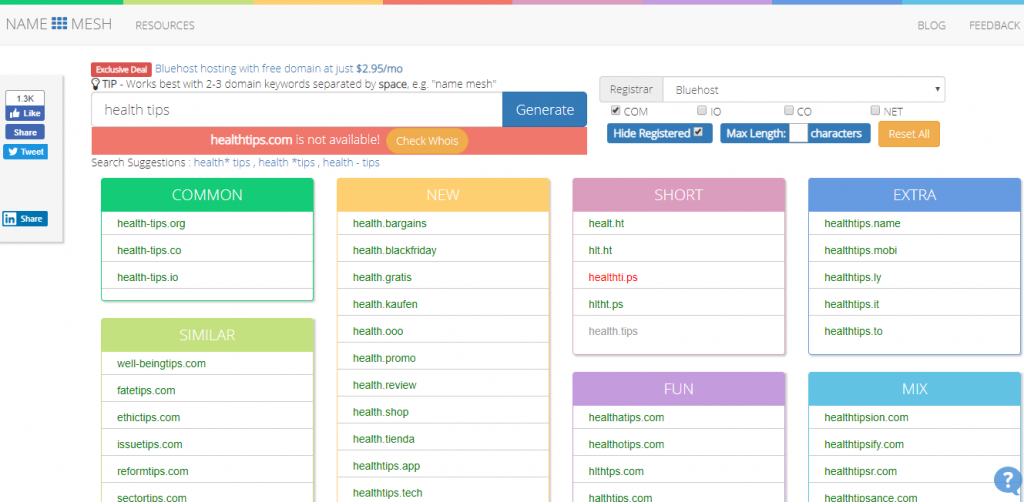
Task: Click the lightbulb TIP icon
Action: (95, 84)
